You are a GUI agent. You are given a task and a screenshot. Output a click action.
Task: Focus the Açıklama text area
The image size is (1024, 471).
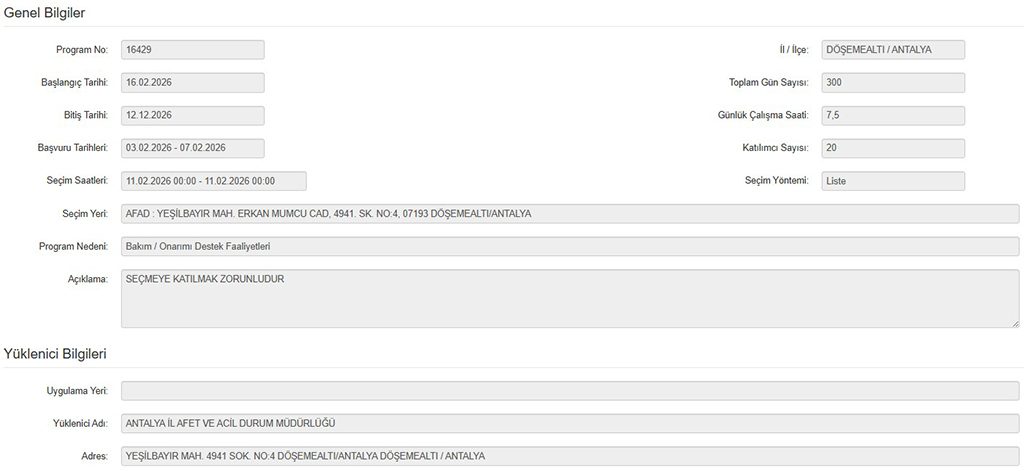tap(570, 297)
